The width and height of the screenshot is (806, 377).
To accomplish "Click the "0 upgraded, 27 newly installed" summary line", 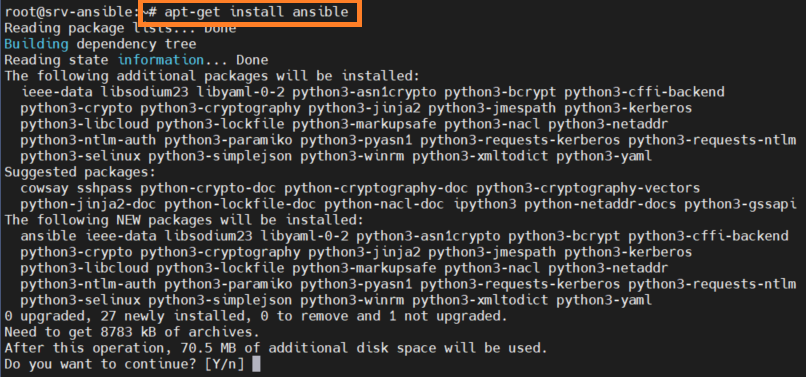I will [x=255, y=315].
